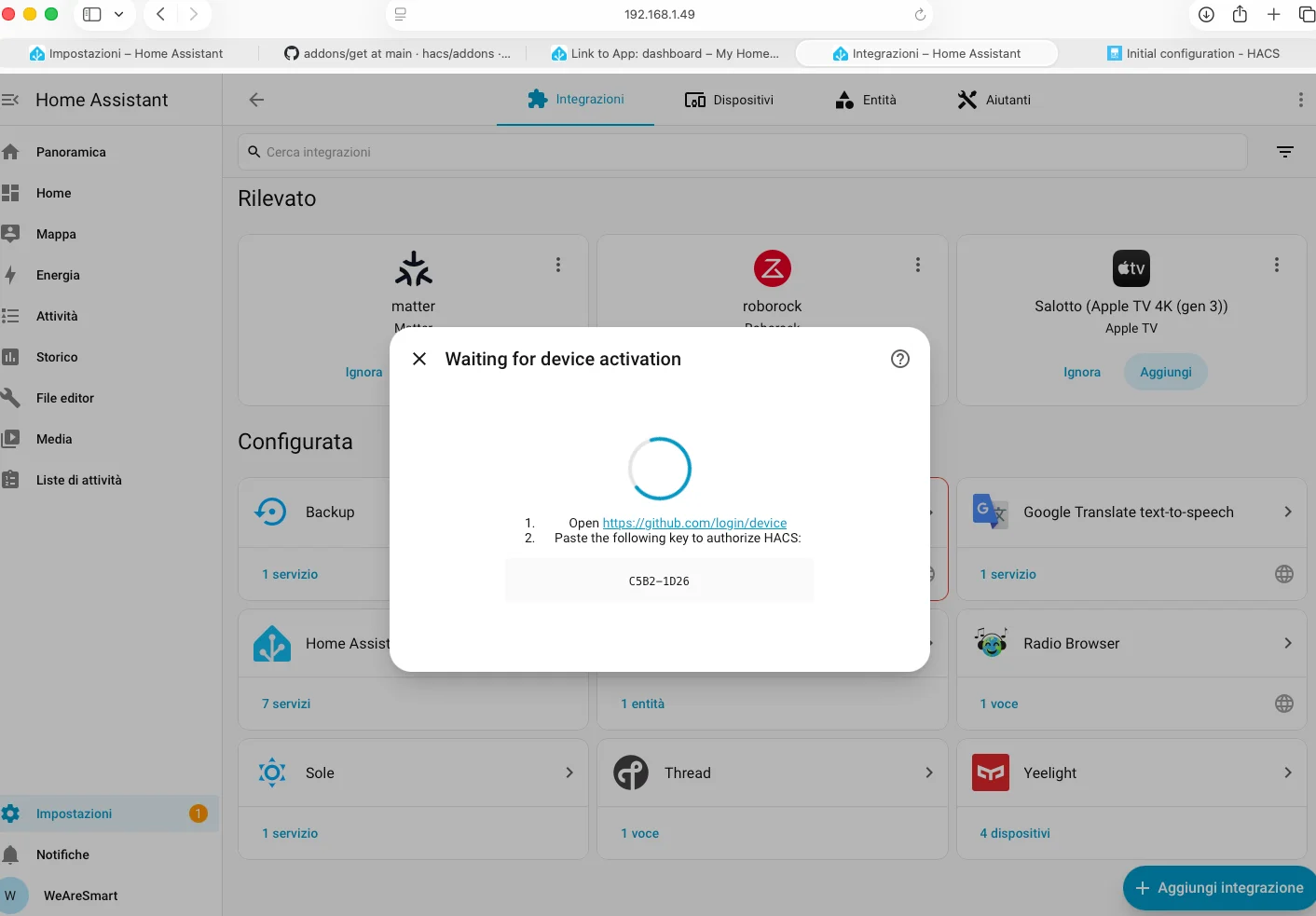The width and height of the screenshot is (1316, 916).
Task: Switch to the Impostazioni browser tab
Action: (x=127, y=53)
